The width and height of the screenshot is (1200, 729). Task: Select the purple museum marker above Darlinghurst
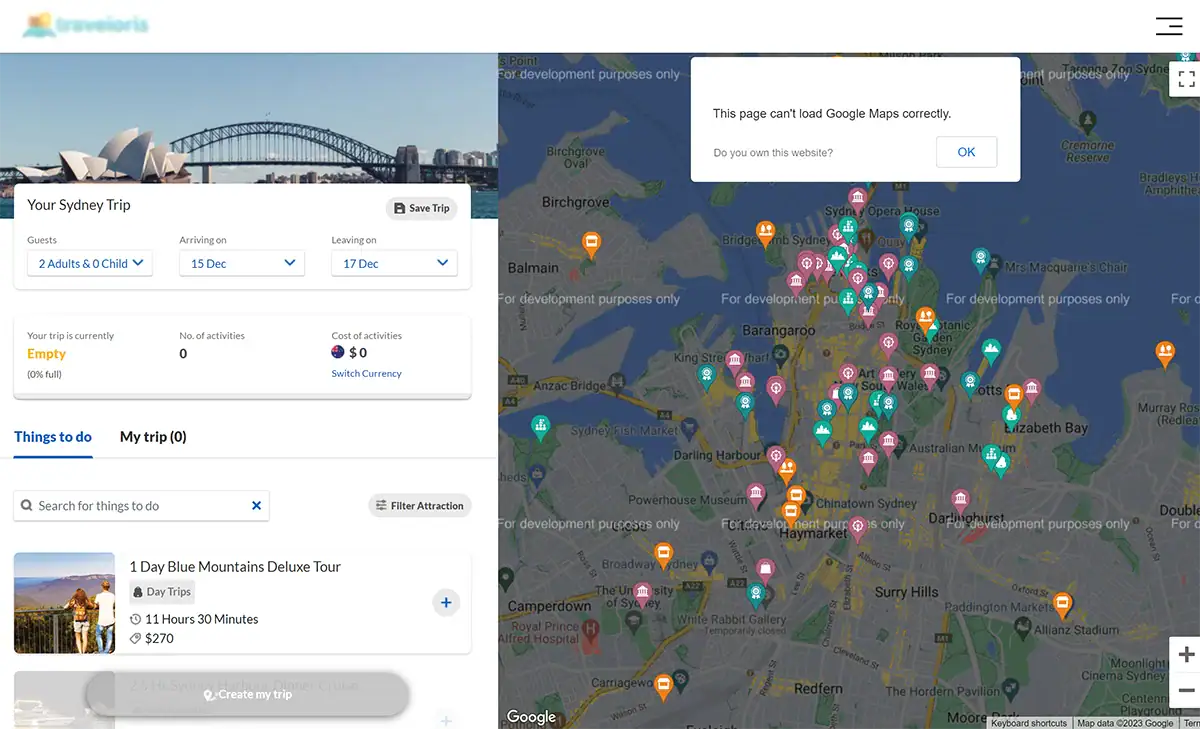(x=960, y=500)
